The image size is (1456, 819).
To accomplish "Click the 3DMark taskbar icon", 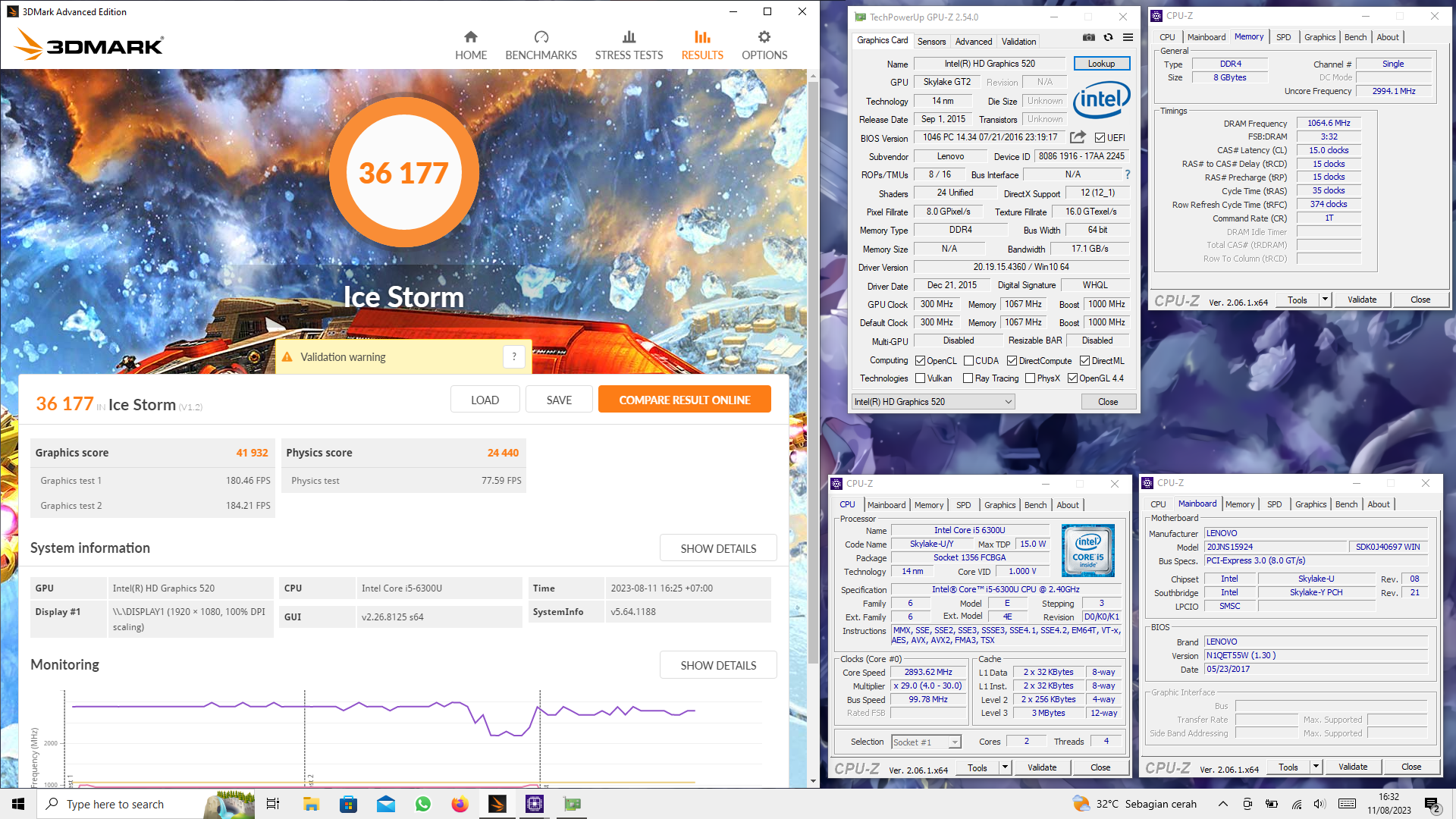I will coord(497,804).
